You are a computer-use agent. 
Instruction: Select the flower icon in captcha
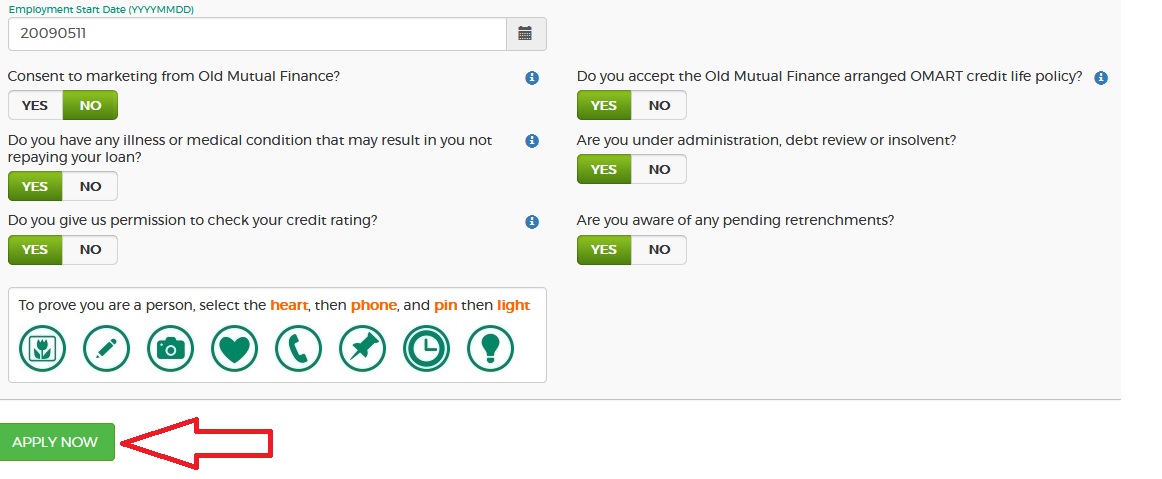point(43,348)
